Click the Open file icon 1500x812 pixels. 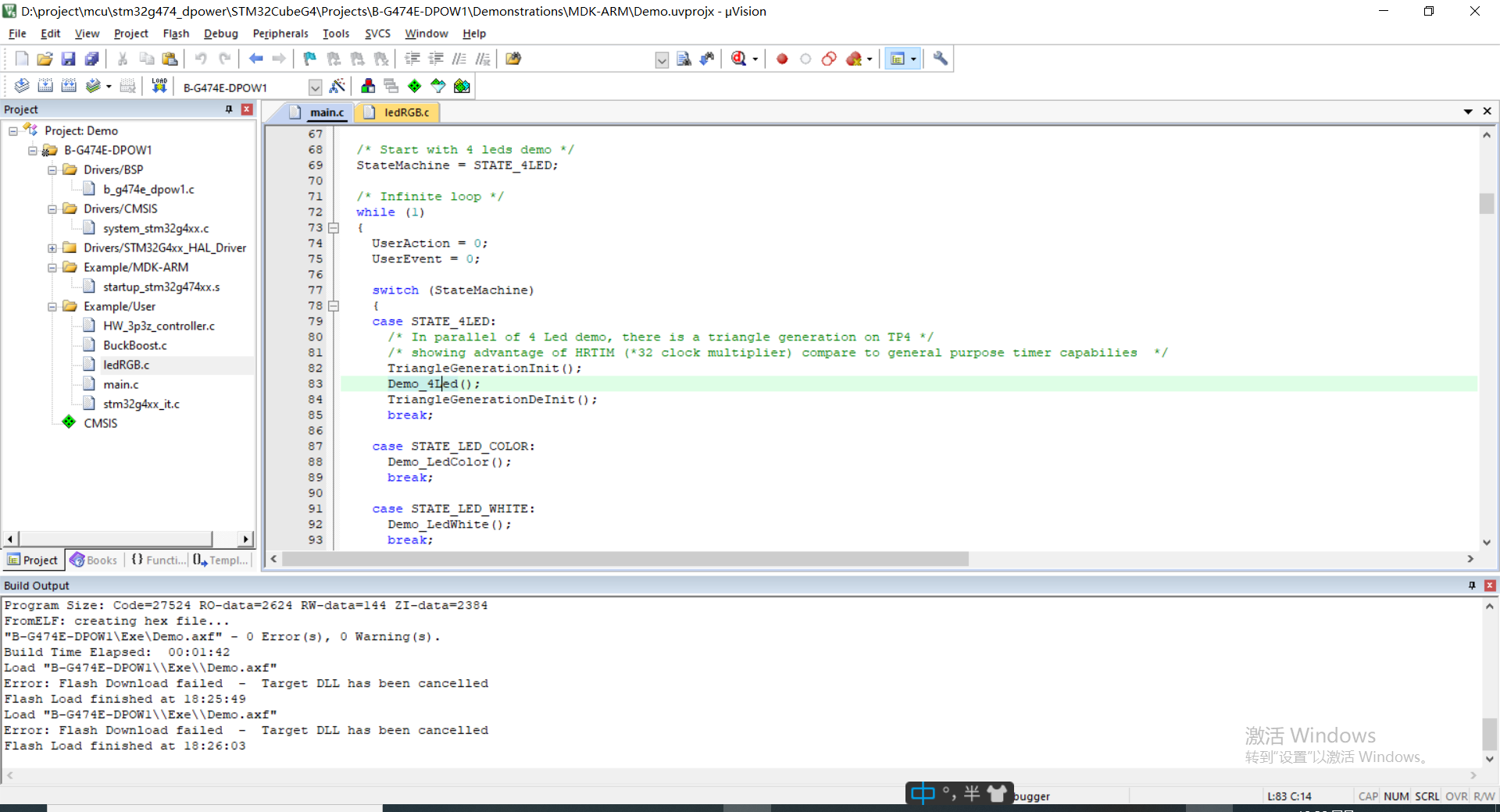45,59
